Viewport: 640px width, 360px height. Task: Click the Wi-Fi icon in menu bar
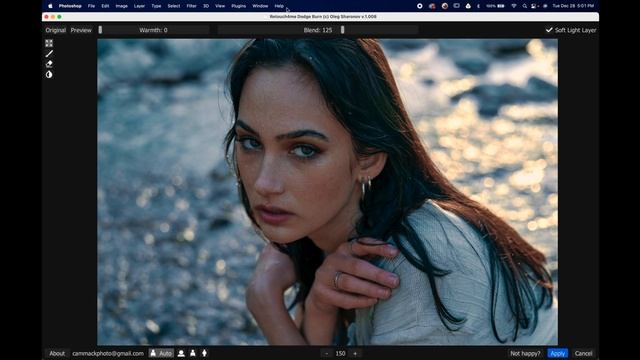(x=514, y=6)
